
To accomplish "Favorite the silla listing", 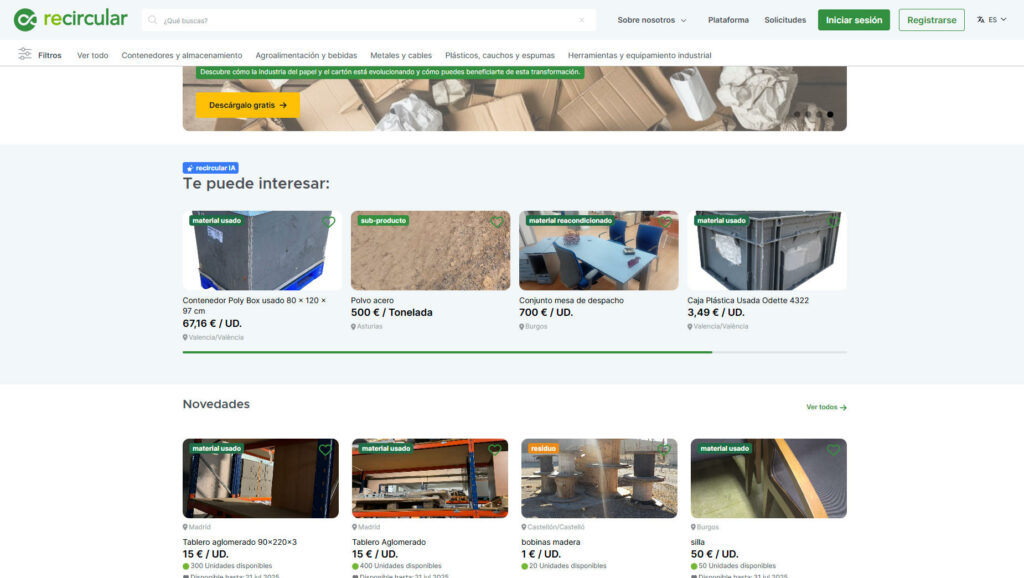I will point(833,450).
